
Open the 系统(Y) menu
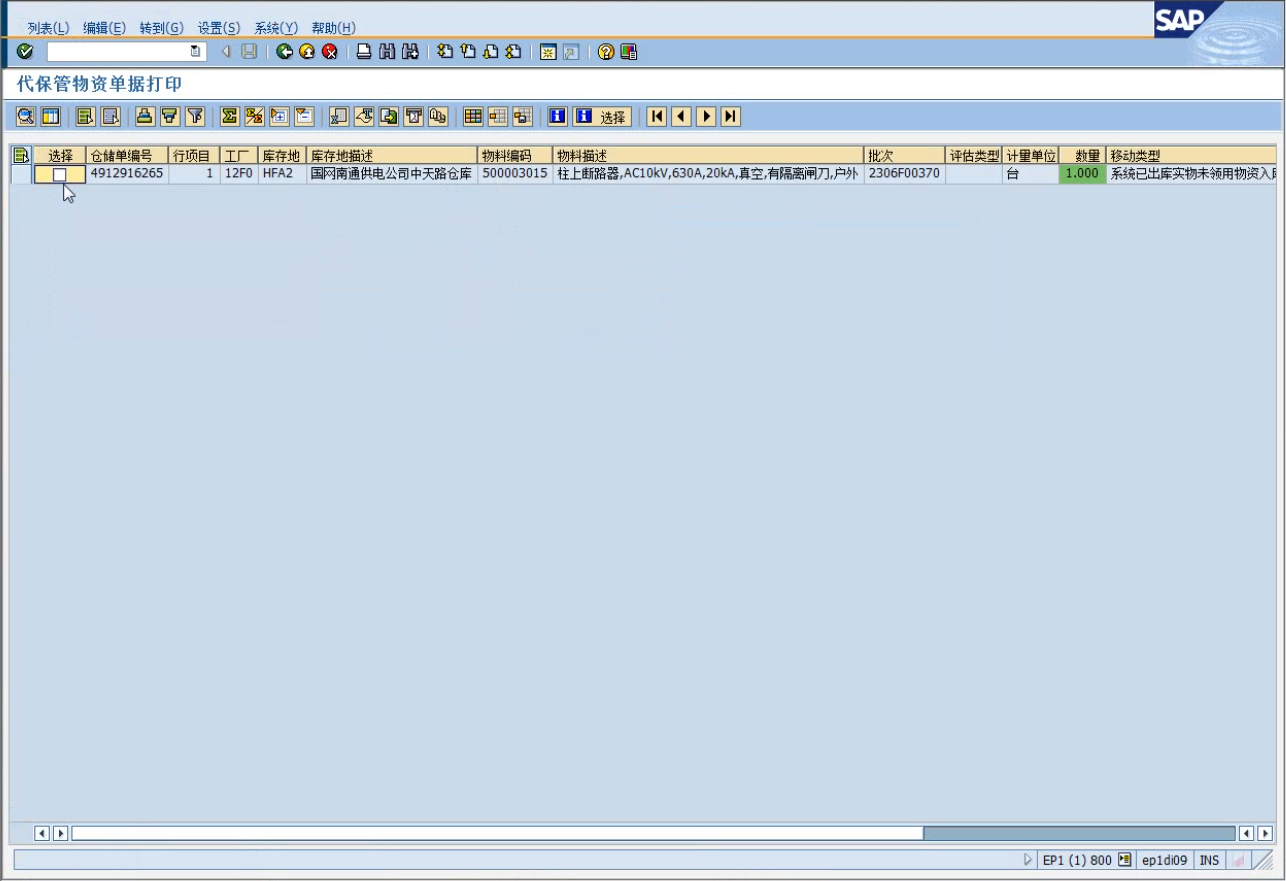276,28
